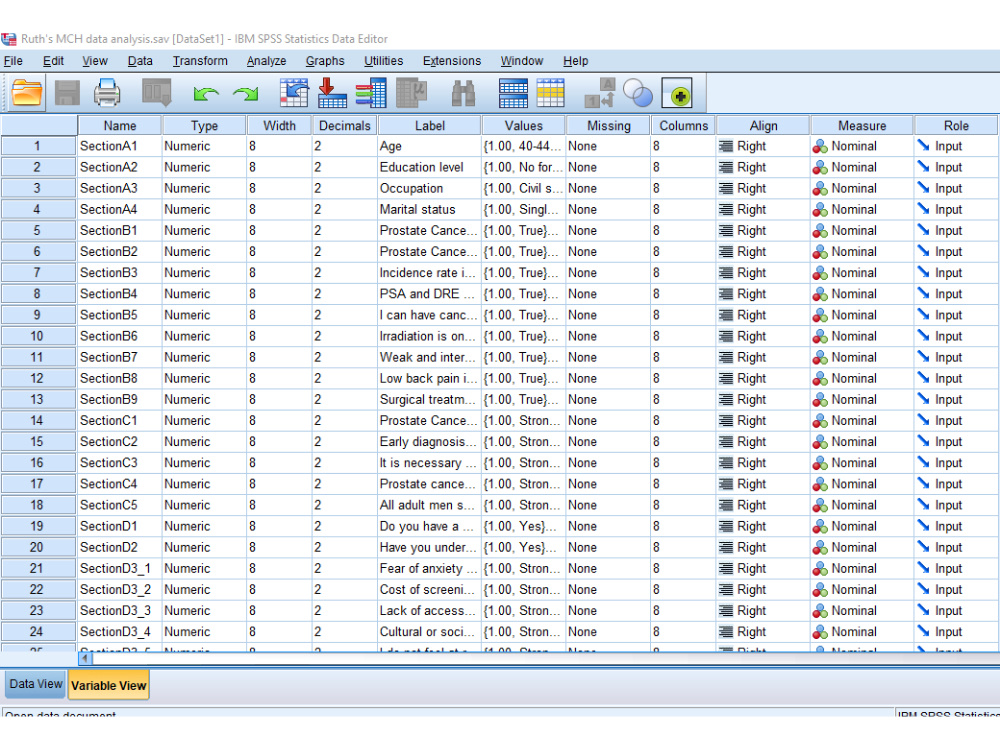This screenshot has width=1000, height=750.
Task: Click the 'PSA and DRE' label cell
Action: tap(429, 294)
